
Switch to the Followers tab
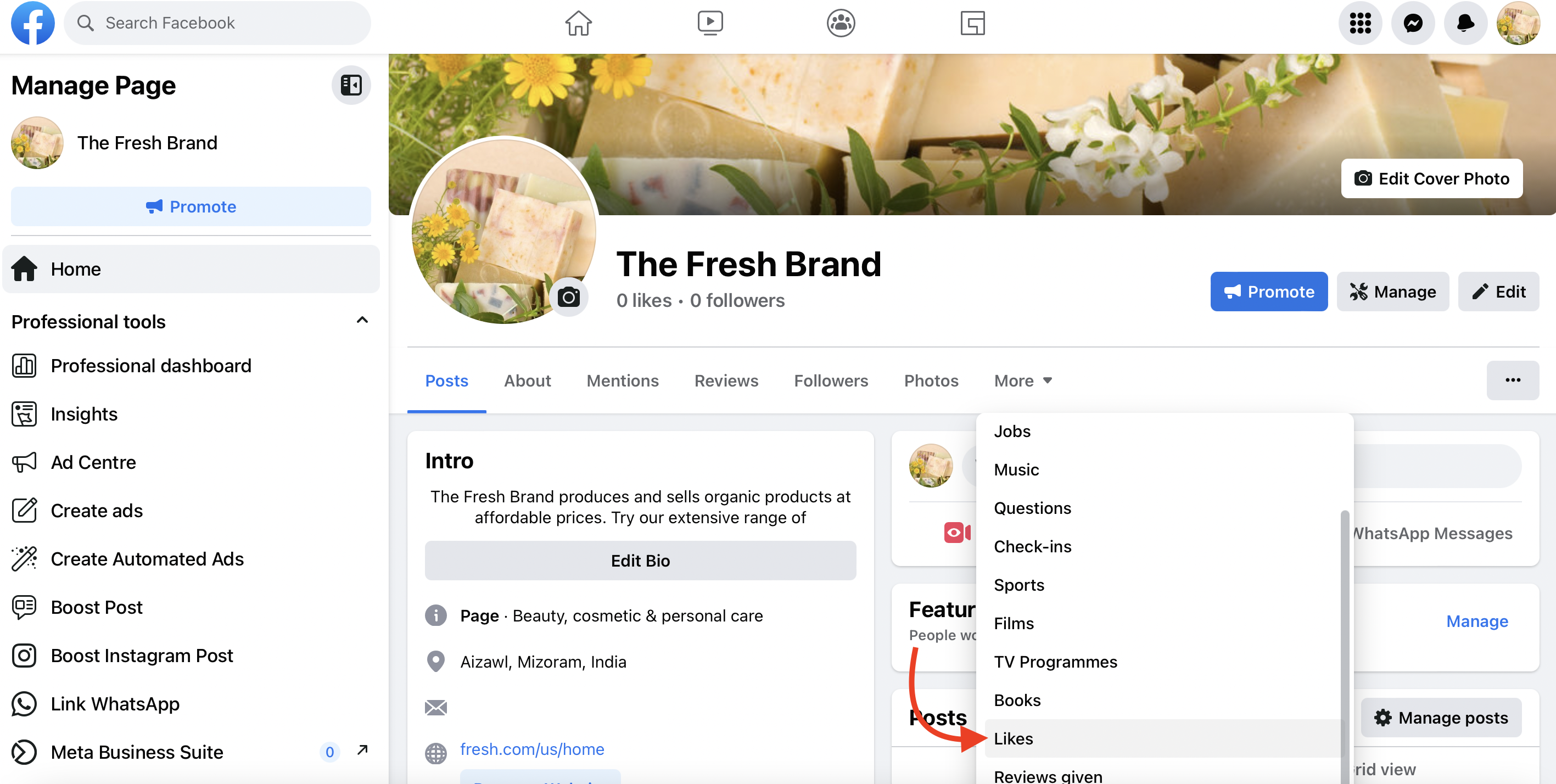(x=831, y=380)
